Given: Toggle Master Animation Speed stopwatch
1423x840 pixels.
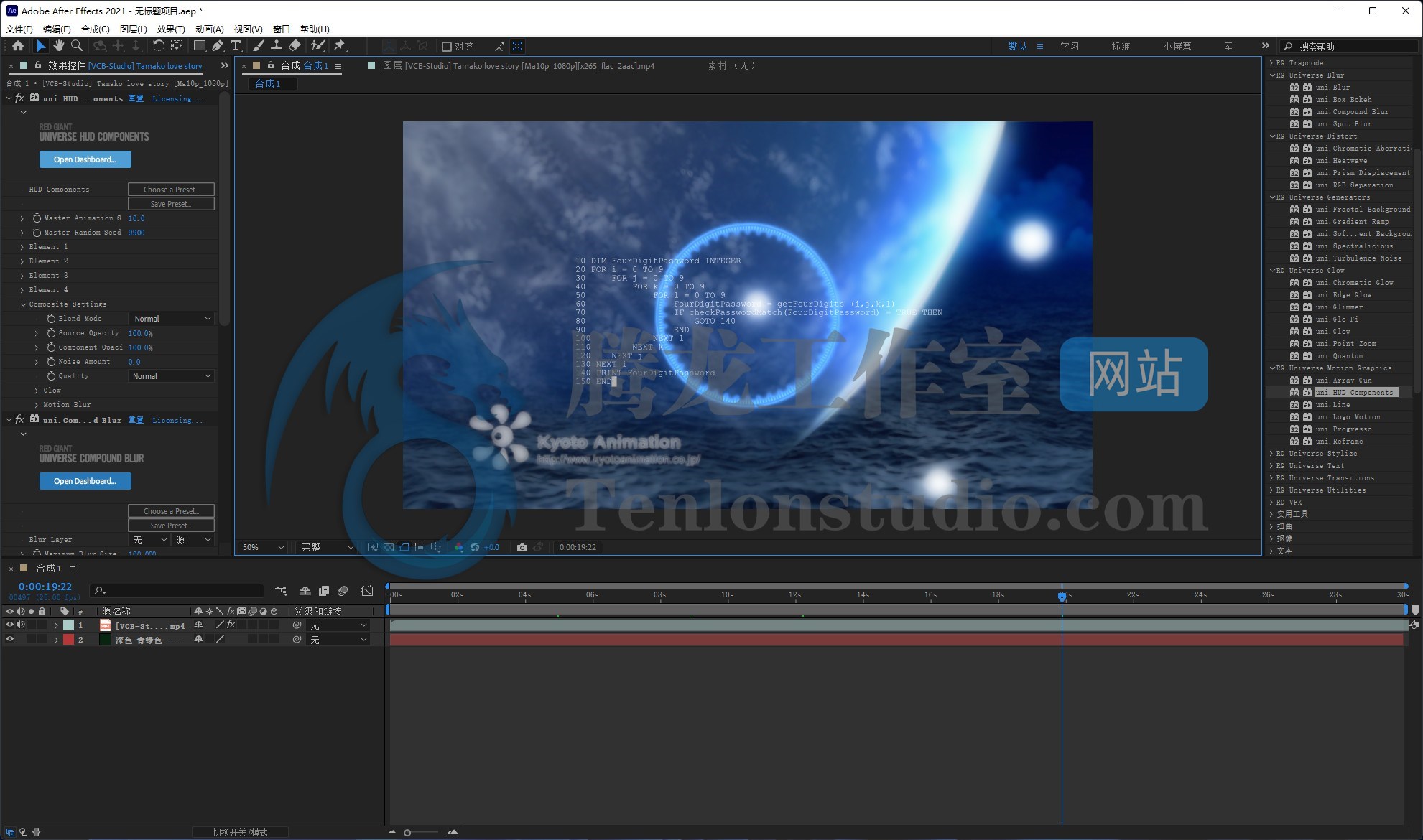Looking at the screenshot, I should [x=37, y=218].
